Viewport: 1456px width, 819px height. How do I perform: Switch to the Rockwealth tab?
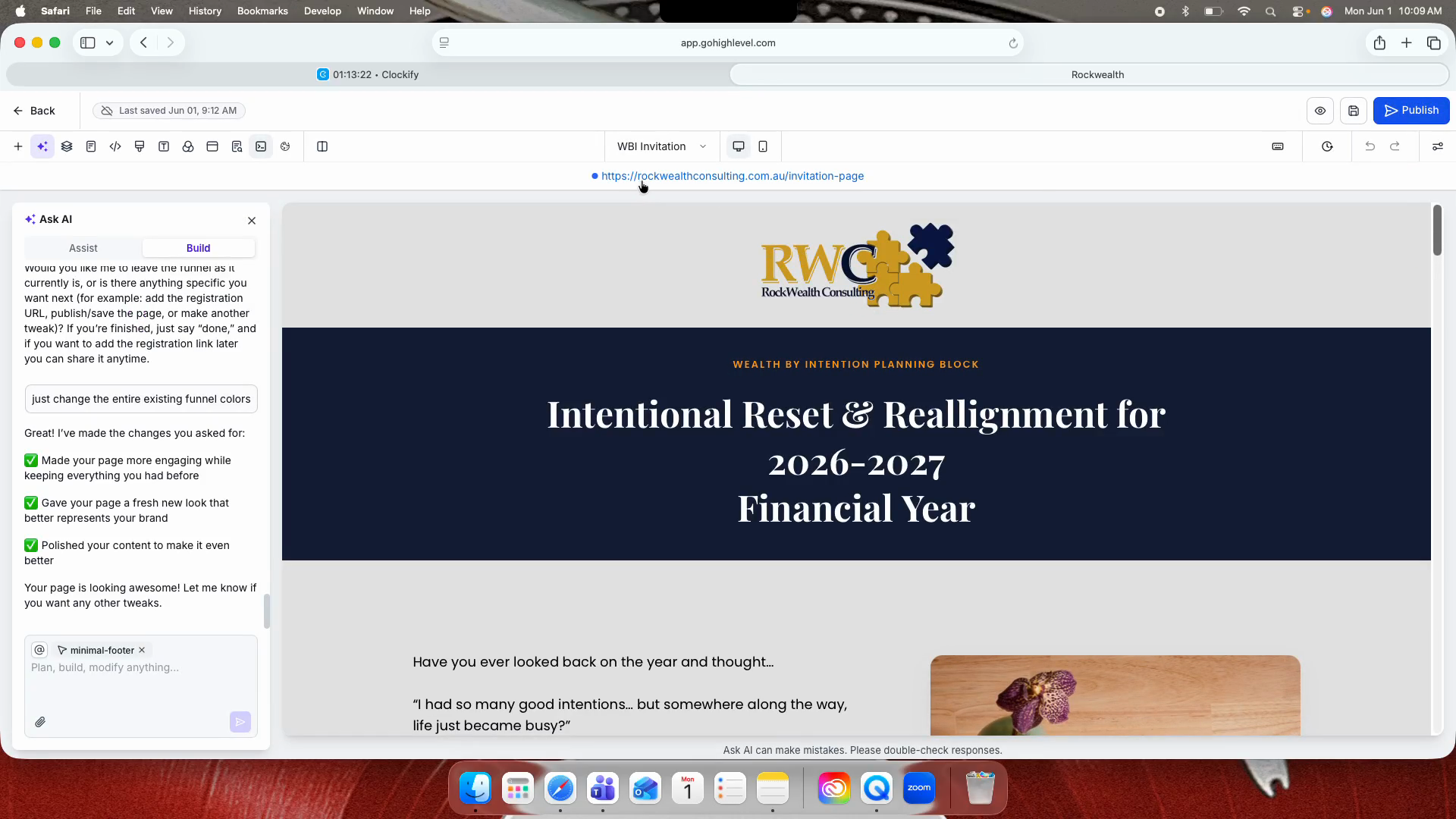pyautogui.click(x=1090, y=74)
